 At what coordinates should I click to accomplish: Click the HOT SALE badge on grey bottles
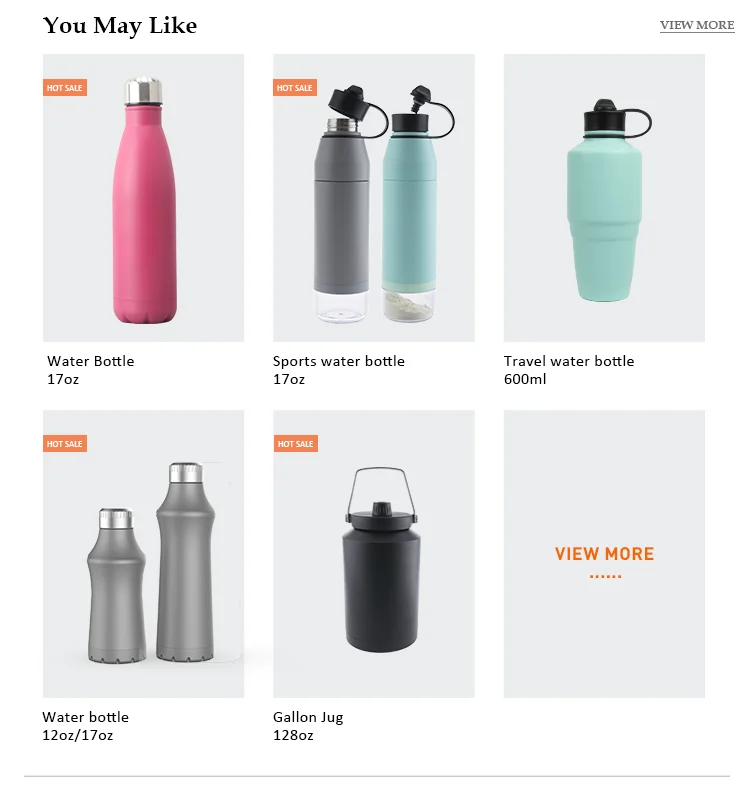tap(65, 444)
